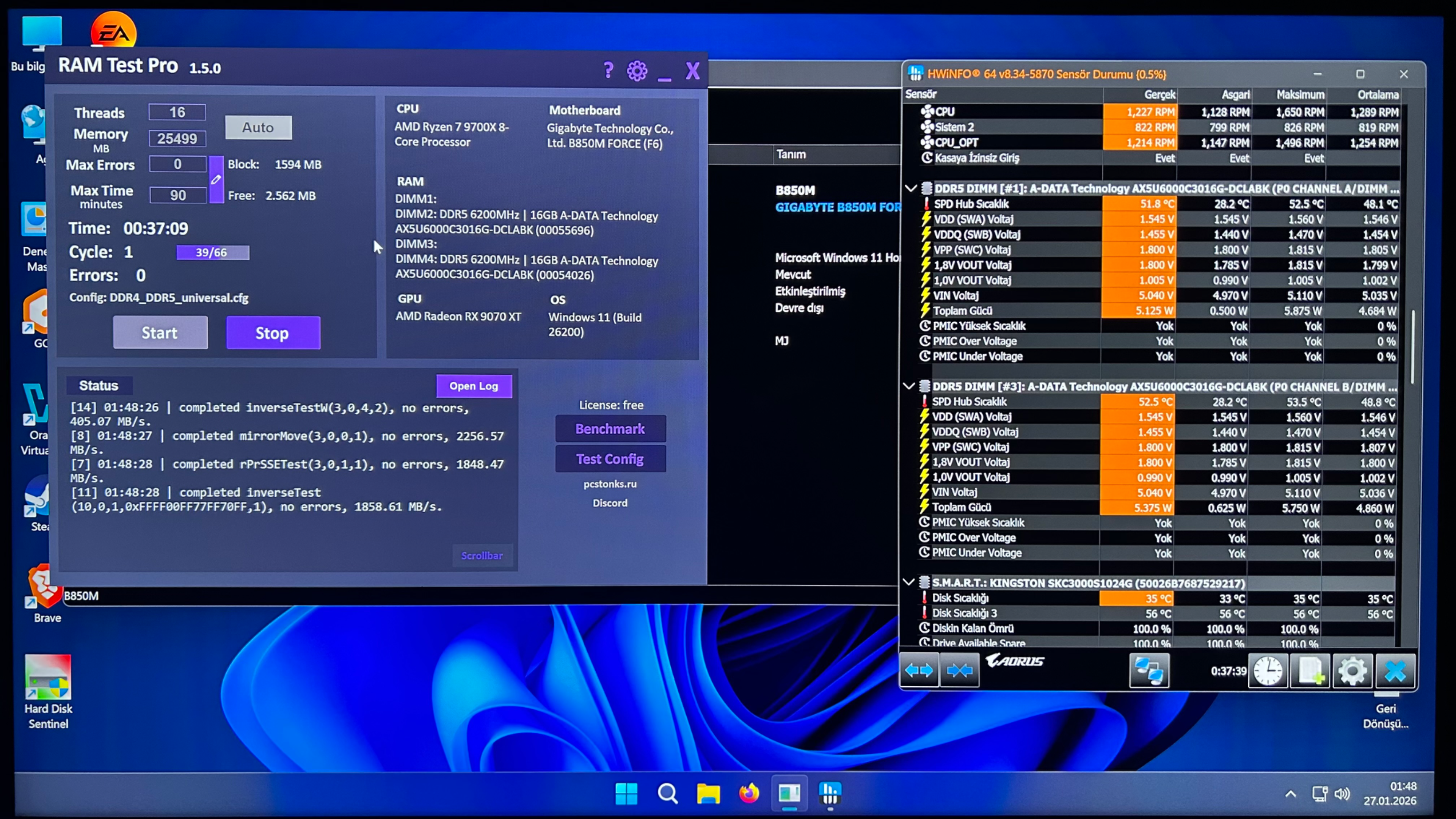Screen dimensions: 1456x819
Task: Click the Start button in RAM Test Pro
Action: pyautogui.click(x=160, y=333)
